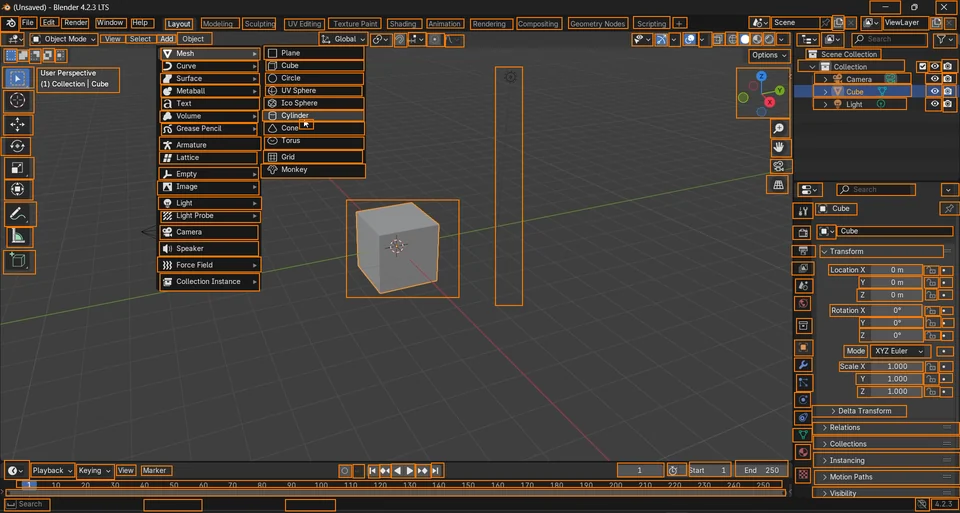Choose Cylinder from the Mesh submenu
960x513 pixels.
click(x=313, y=116)
